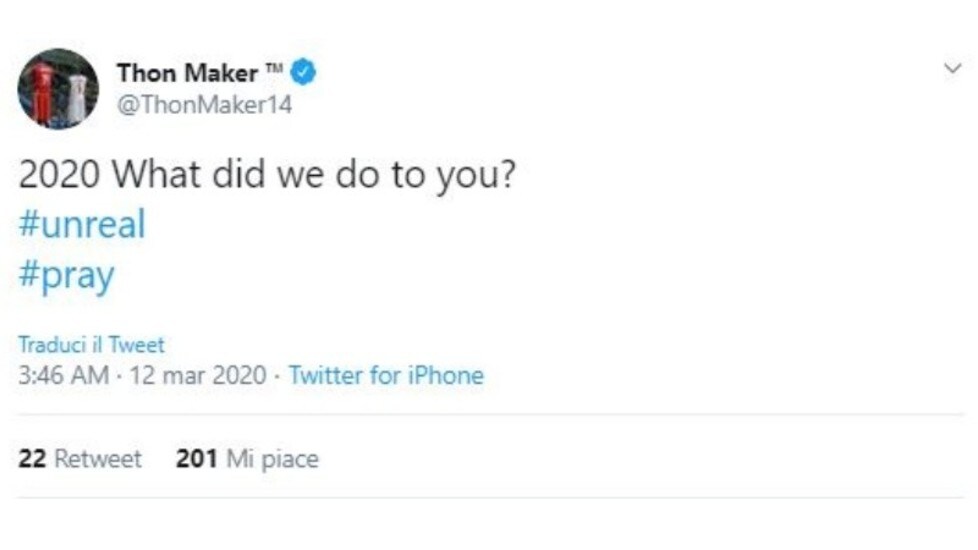
Task: Click the blue verified badge
Action: (304, 72)
